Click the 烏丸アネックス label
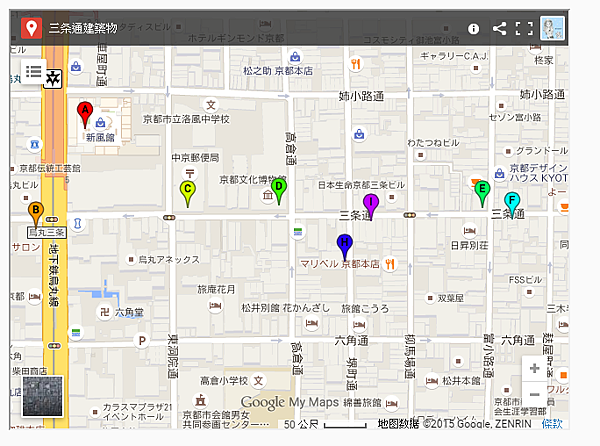600x446 pixels. point(169,260)
